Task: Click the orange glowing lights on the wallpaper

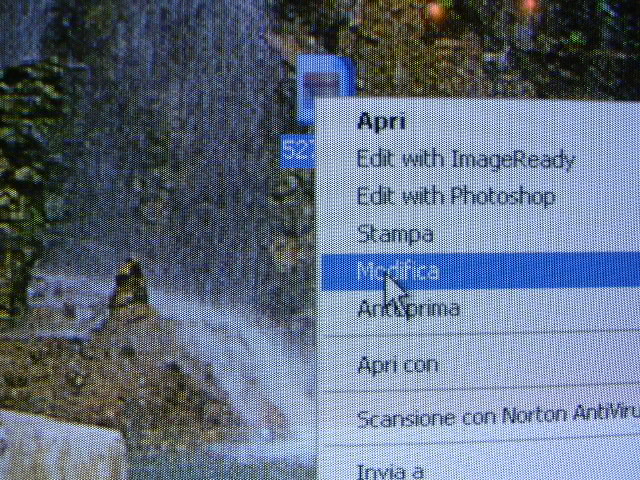Action: 435,12
